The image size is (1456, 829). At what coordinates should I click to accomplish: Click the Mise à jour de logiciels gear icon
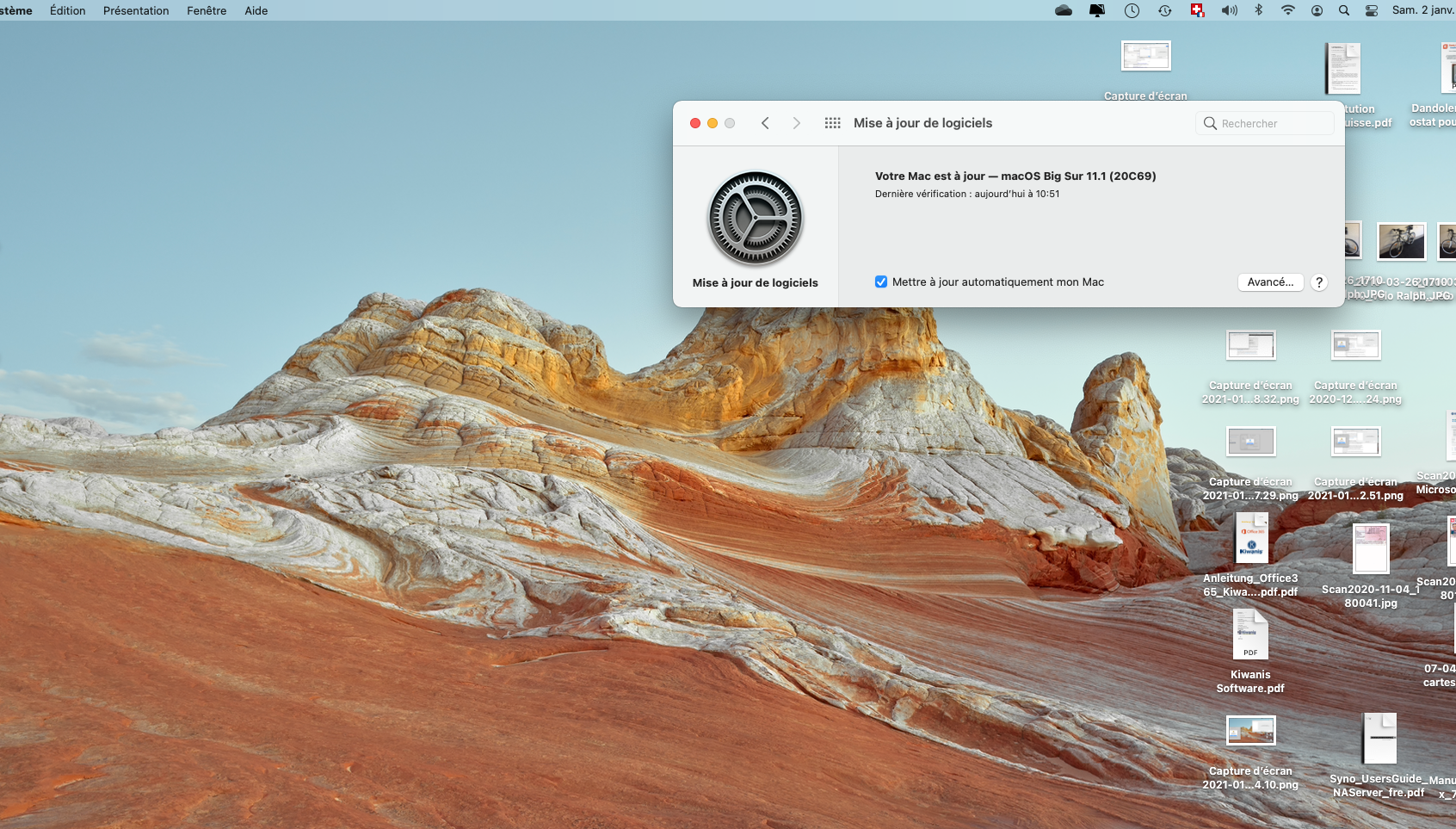(756, 218)
